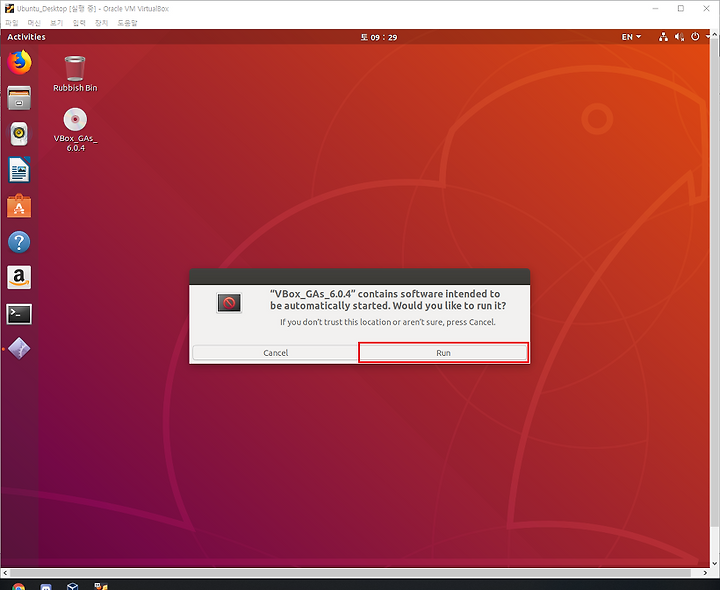This screenshot has height=590, width=720.
Task: Open the 도움말 menu in VirtualBox
Action: [127, 22]
